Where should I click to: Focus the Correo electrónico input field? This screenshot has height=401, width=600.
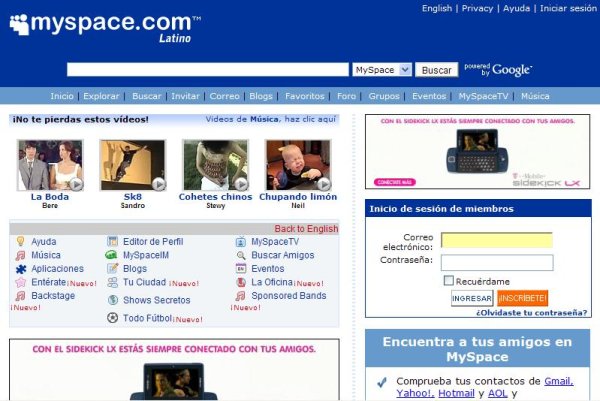(x=497, y=240)
